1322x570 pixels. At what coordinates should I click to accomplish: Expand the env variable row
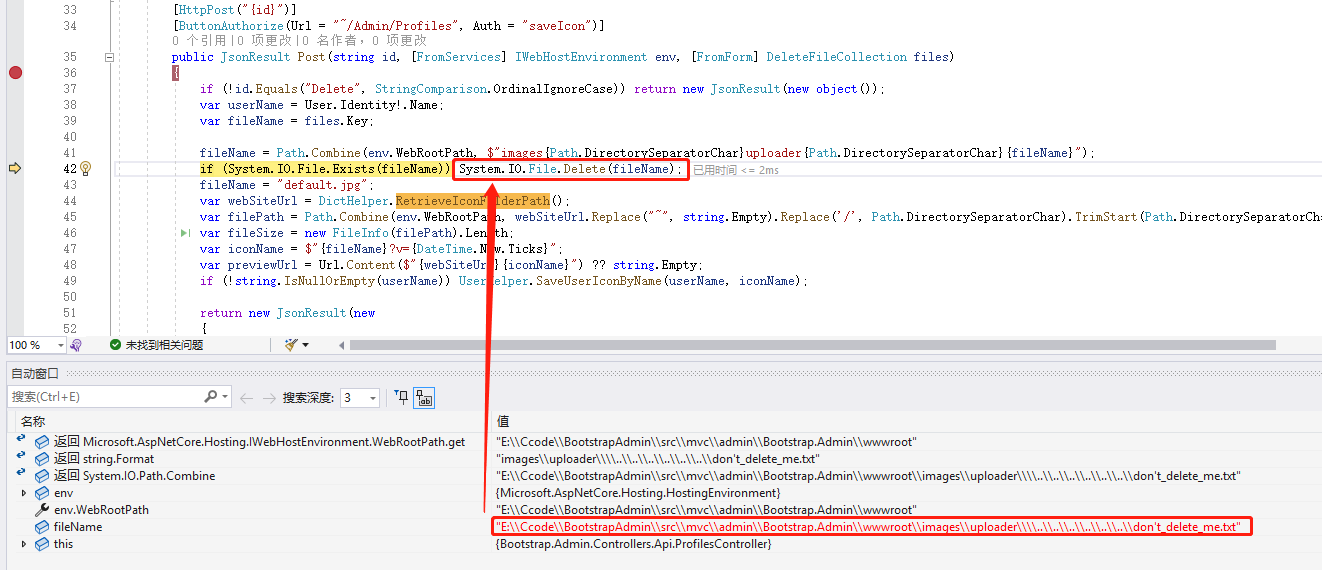pyautogui.click(x=24, y=493)
